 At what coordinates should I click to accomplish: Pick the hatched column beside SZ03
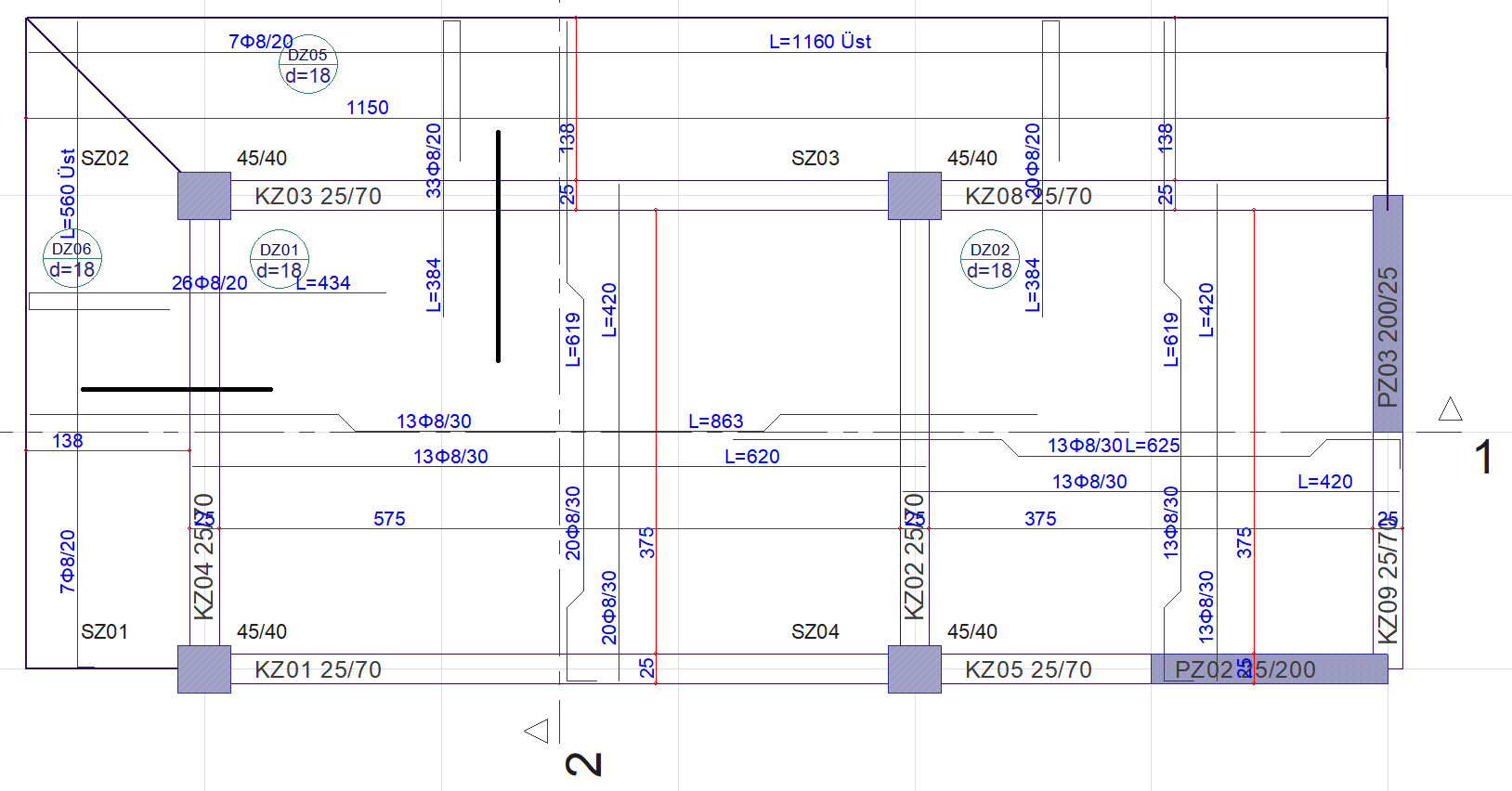915,196
